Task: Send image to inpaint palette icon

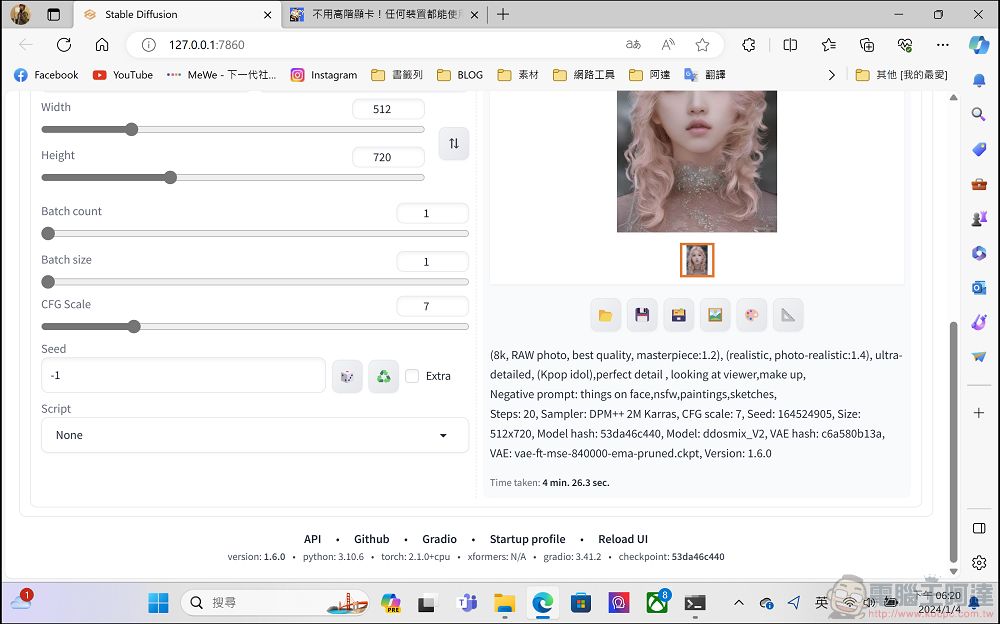Action: pos(751,315)
